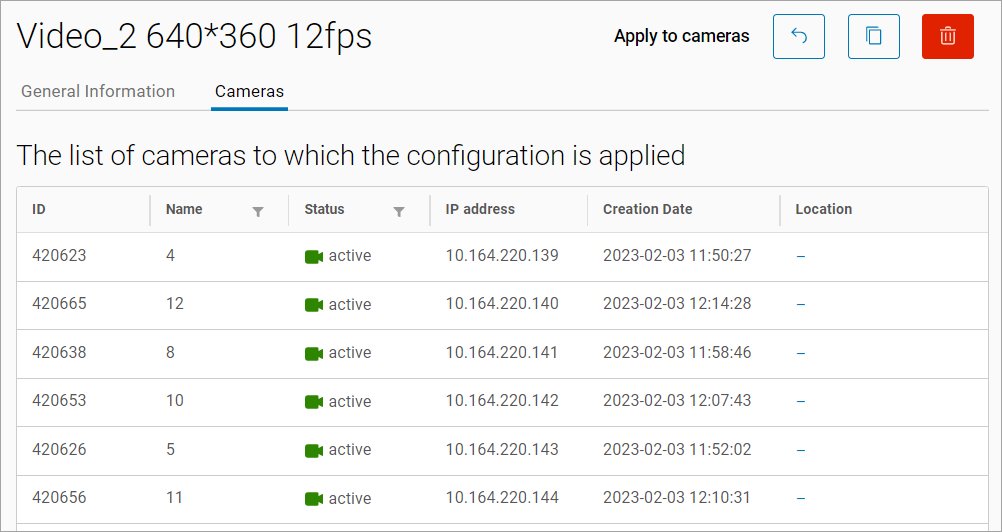Open the Name column filter

(x=258, y=211)
